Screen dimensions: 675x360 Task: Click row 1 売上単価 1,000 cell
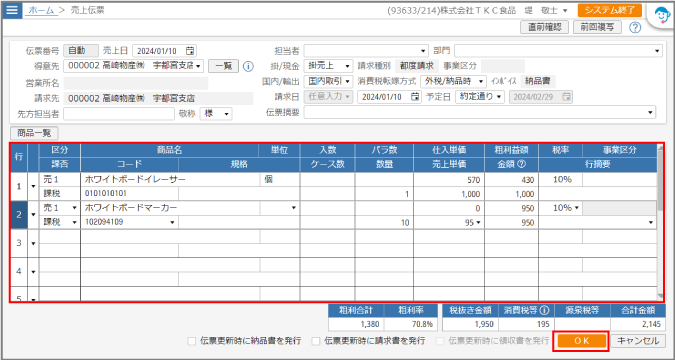click(x=449, y=194)
